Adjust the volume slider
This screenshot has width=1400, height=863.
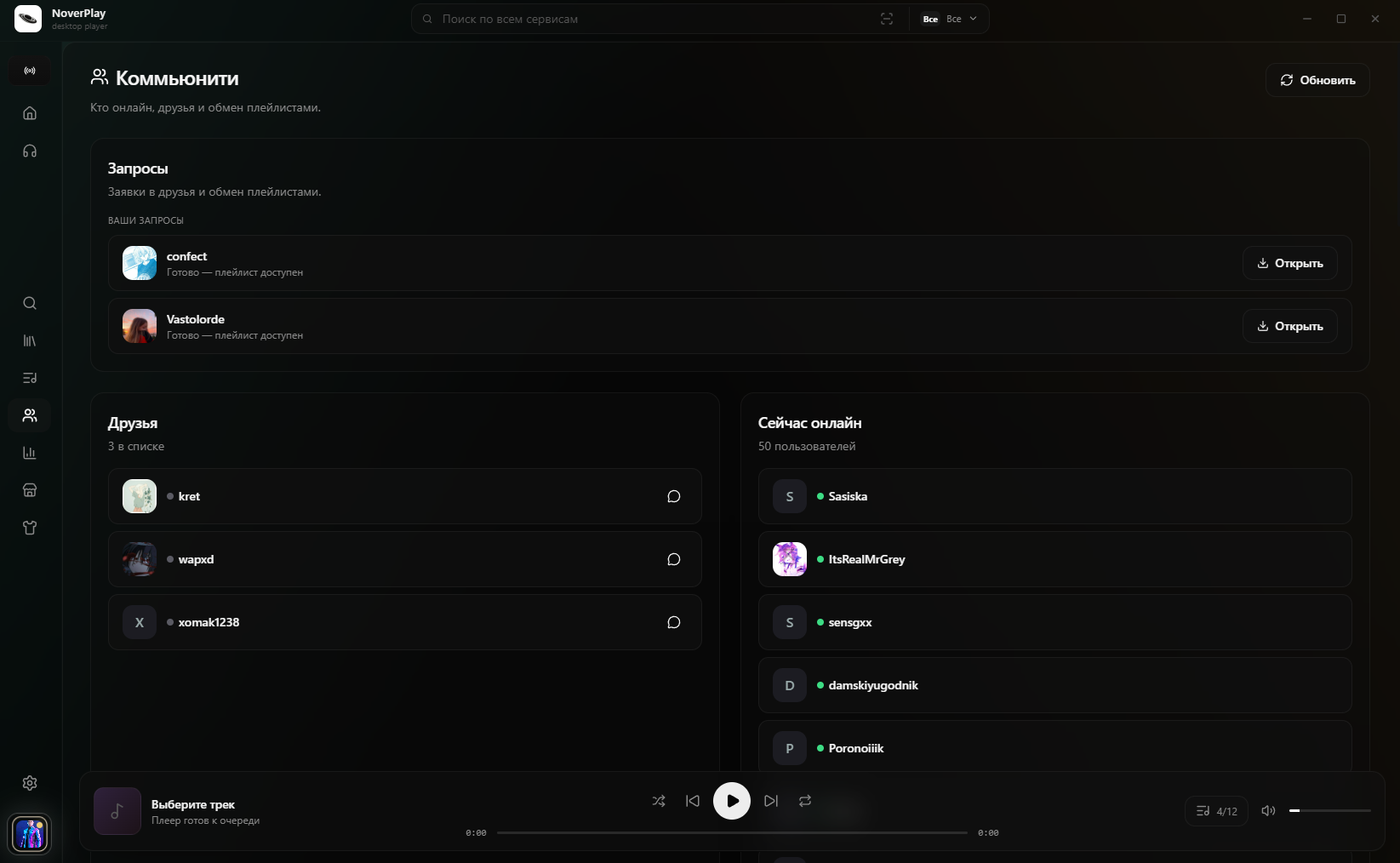pos(1330,811)
